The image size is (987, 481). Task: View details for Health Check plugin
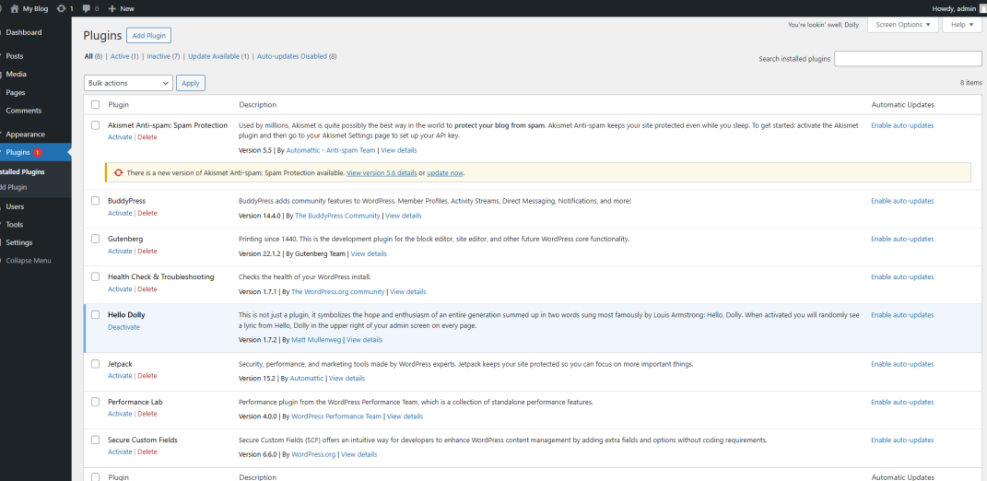point(408,291)
